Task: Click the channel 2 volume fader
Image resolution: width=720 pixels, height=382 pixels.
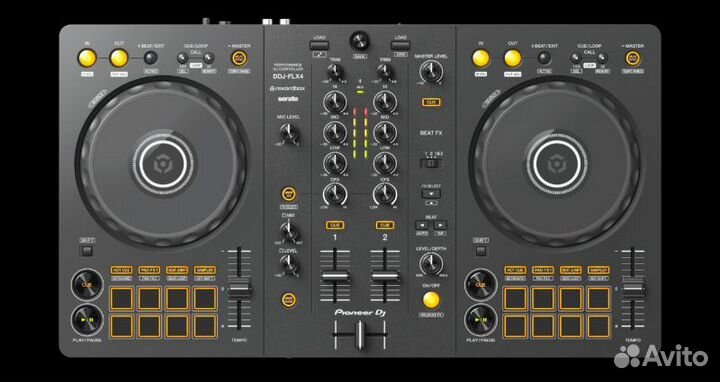Action: pyautogui.click(x=385, y=275)
